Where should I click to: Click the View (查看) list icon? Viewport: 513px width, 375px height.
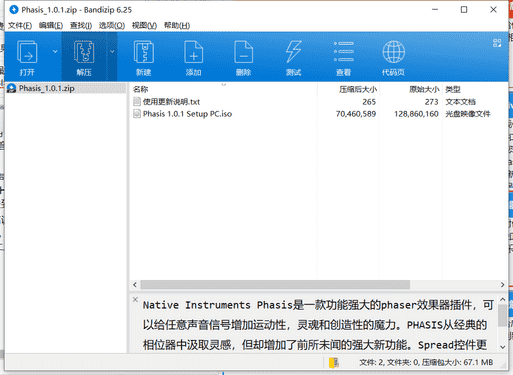pos(344,52)
